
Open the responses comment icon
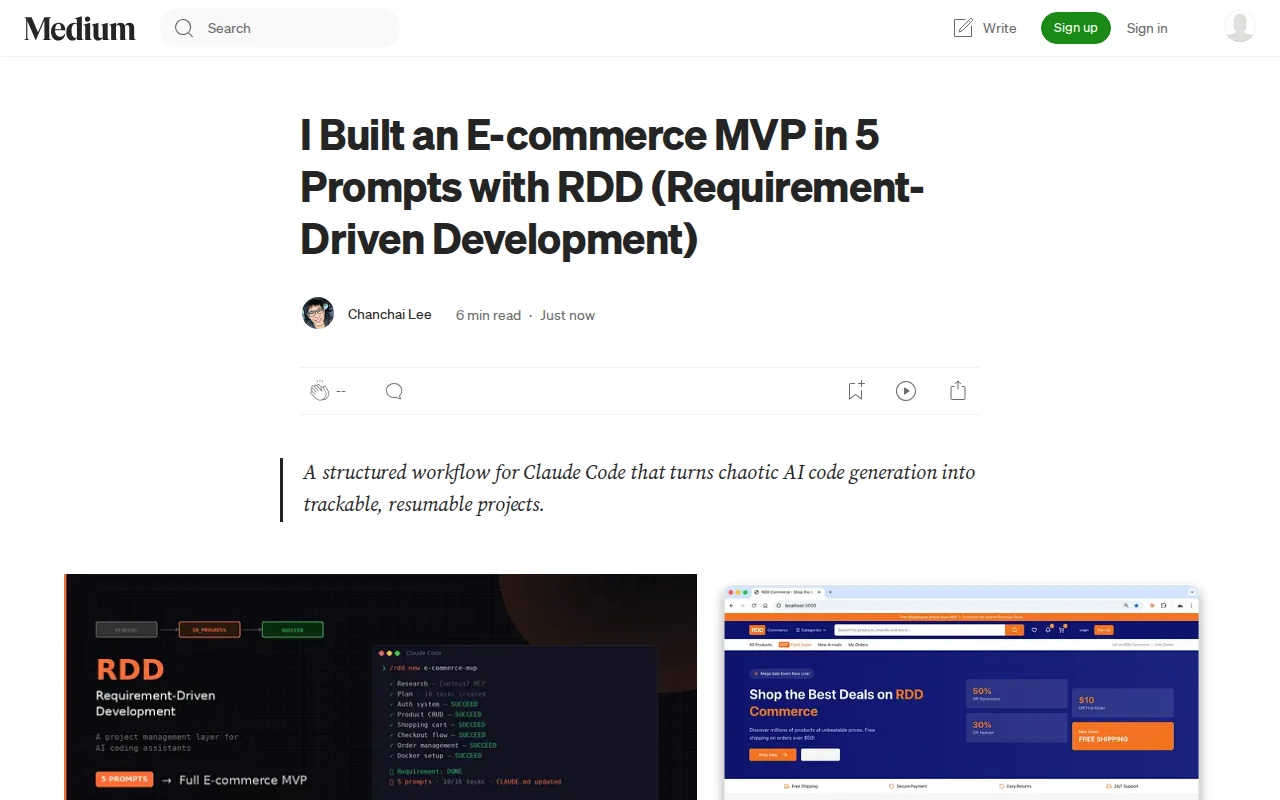[394, 391]
